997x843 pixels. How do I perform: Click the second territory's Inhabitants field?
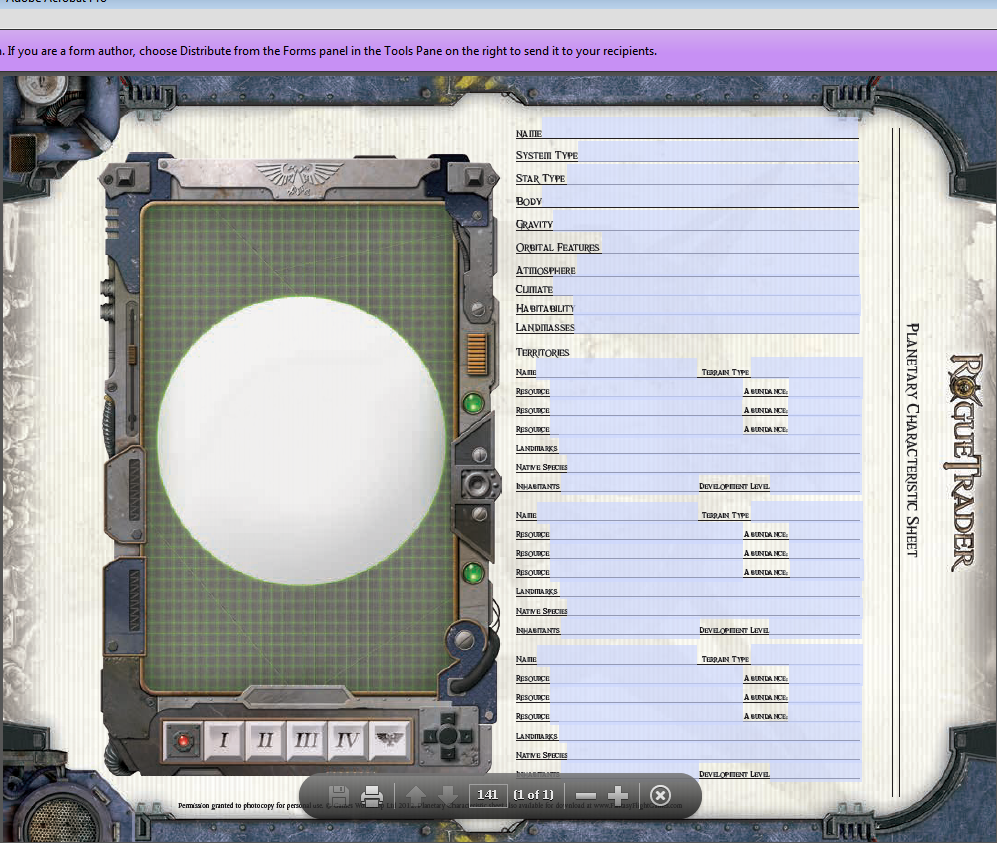[x=629, y=626]
